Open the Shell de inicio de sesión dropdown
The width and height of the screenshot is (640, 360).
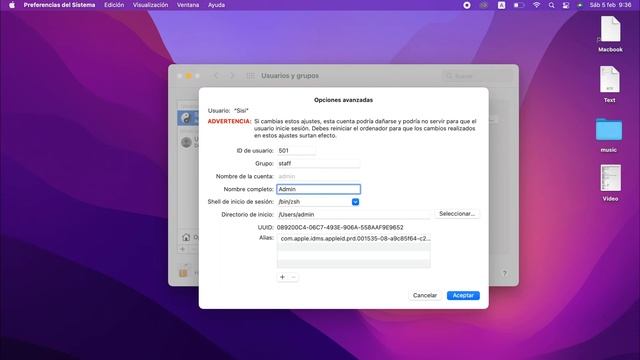356,202
